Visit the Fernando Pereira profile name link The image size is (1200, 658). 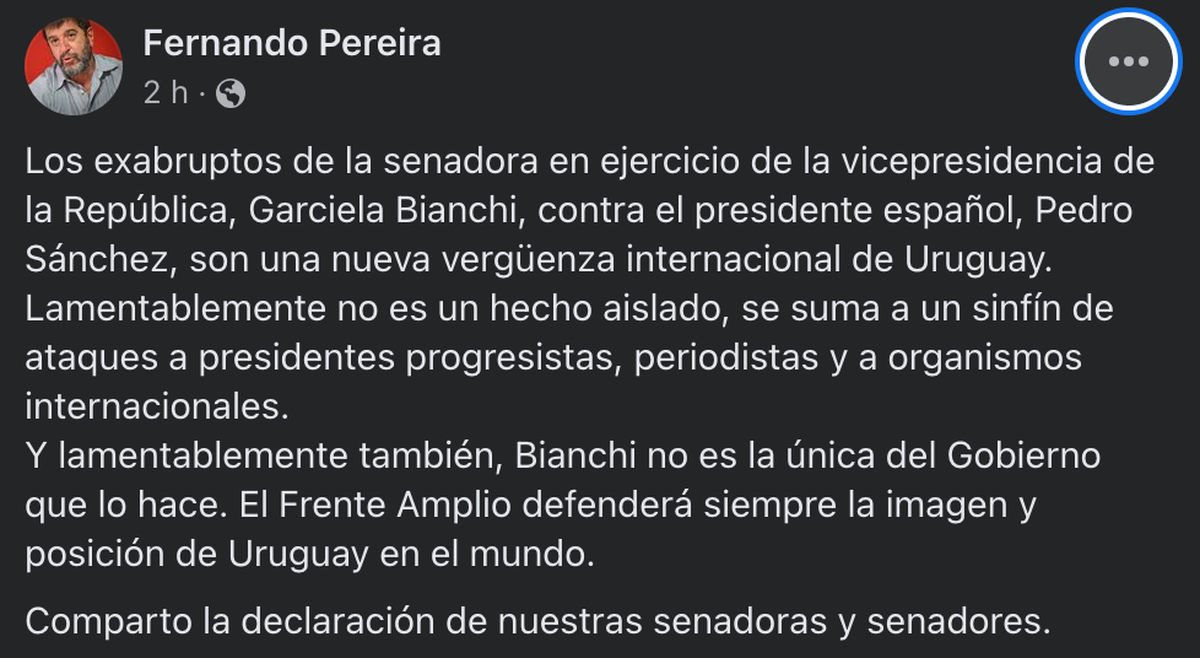pos(292,43)
